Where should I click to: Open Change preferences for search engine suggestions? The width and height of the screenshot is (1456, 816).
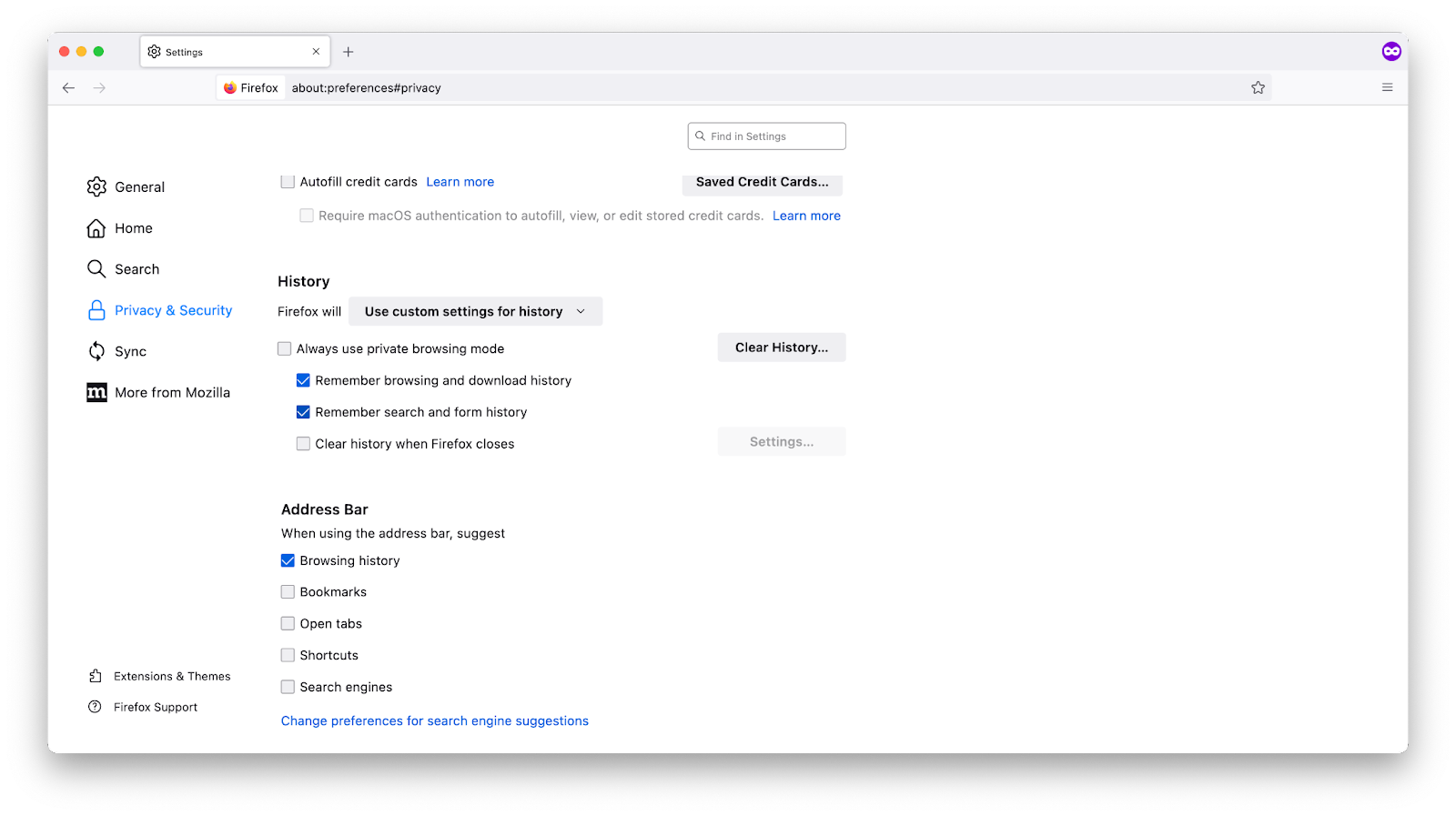(435, 720)
